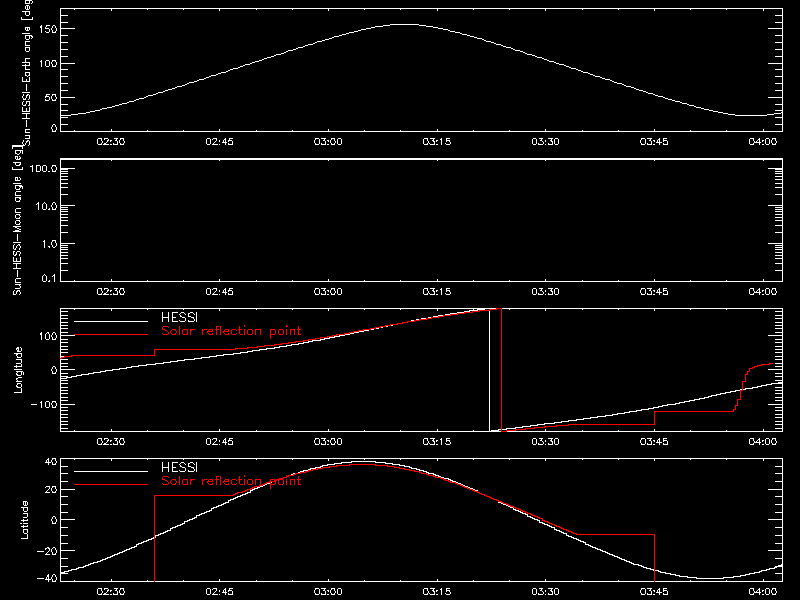Click 03:45 label under Latitude plot
Screen dimensions: 800x600
(654, 591)
